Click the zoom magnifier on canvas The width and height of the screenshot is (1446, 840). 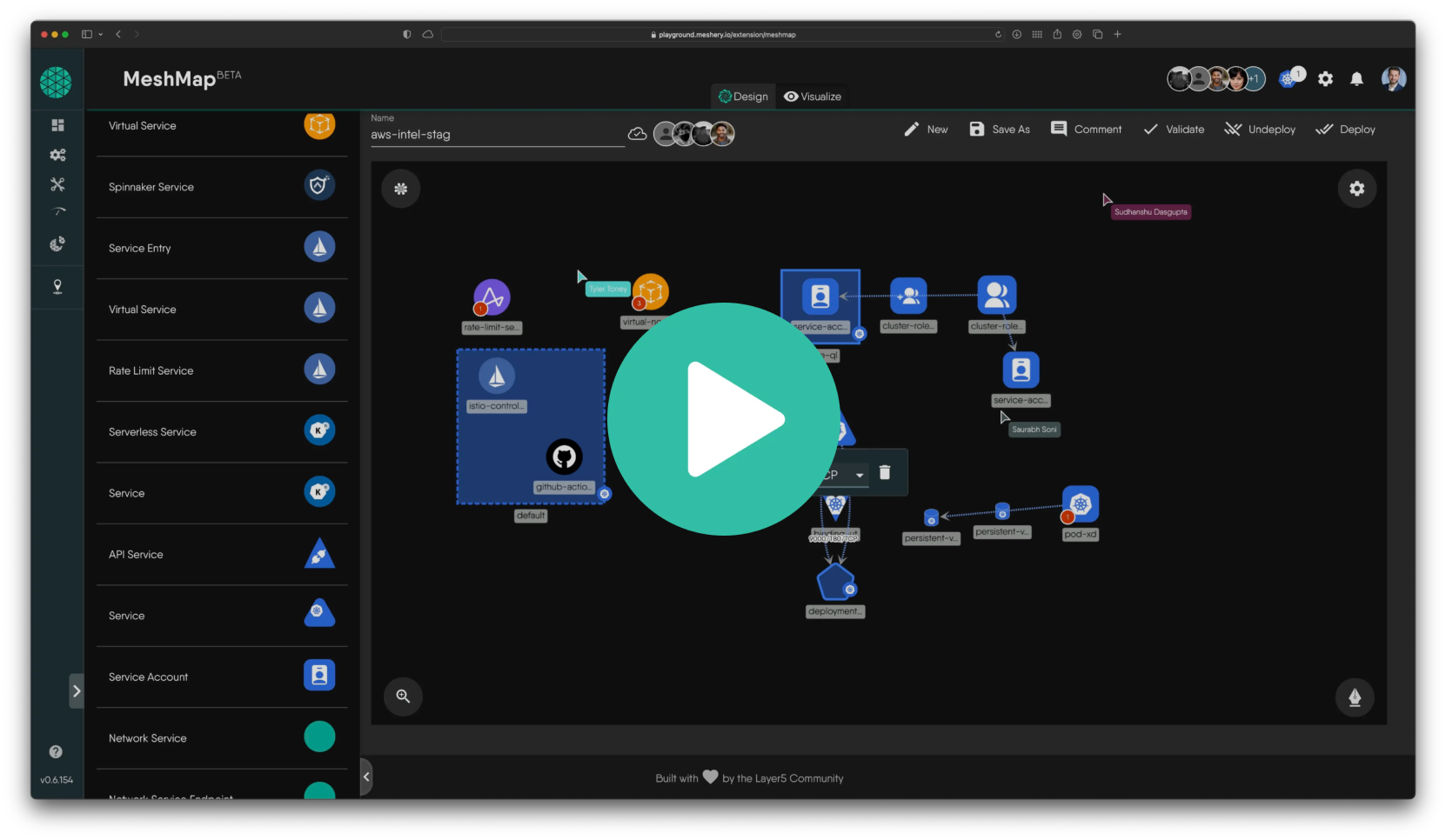pos(403,696)
